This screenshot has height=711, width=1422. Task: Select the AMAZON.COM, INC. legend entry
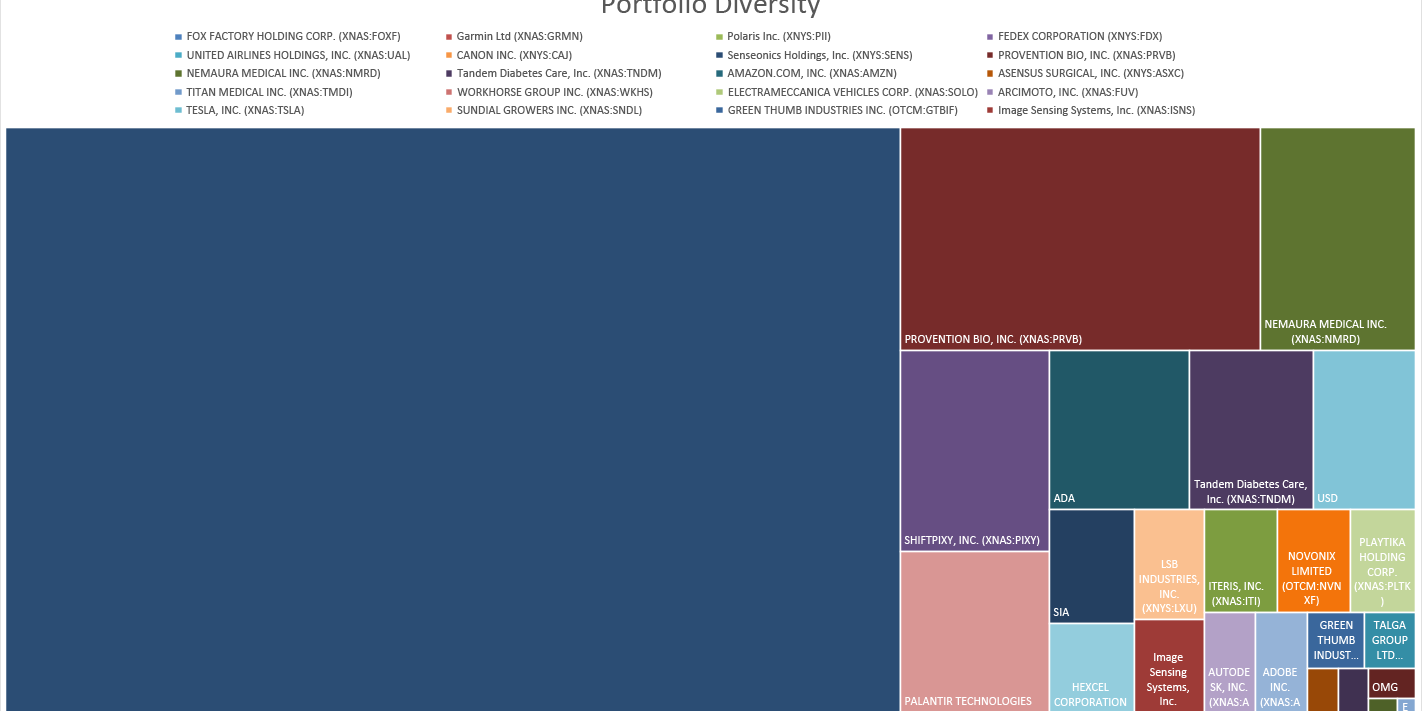pos(812,73)
